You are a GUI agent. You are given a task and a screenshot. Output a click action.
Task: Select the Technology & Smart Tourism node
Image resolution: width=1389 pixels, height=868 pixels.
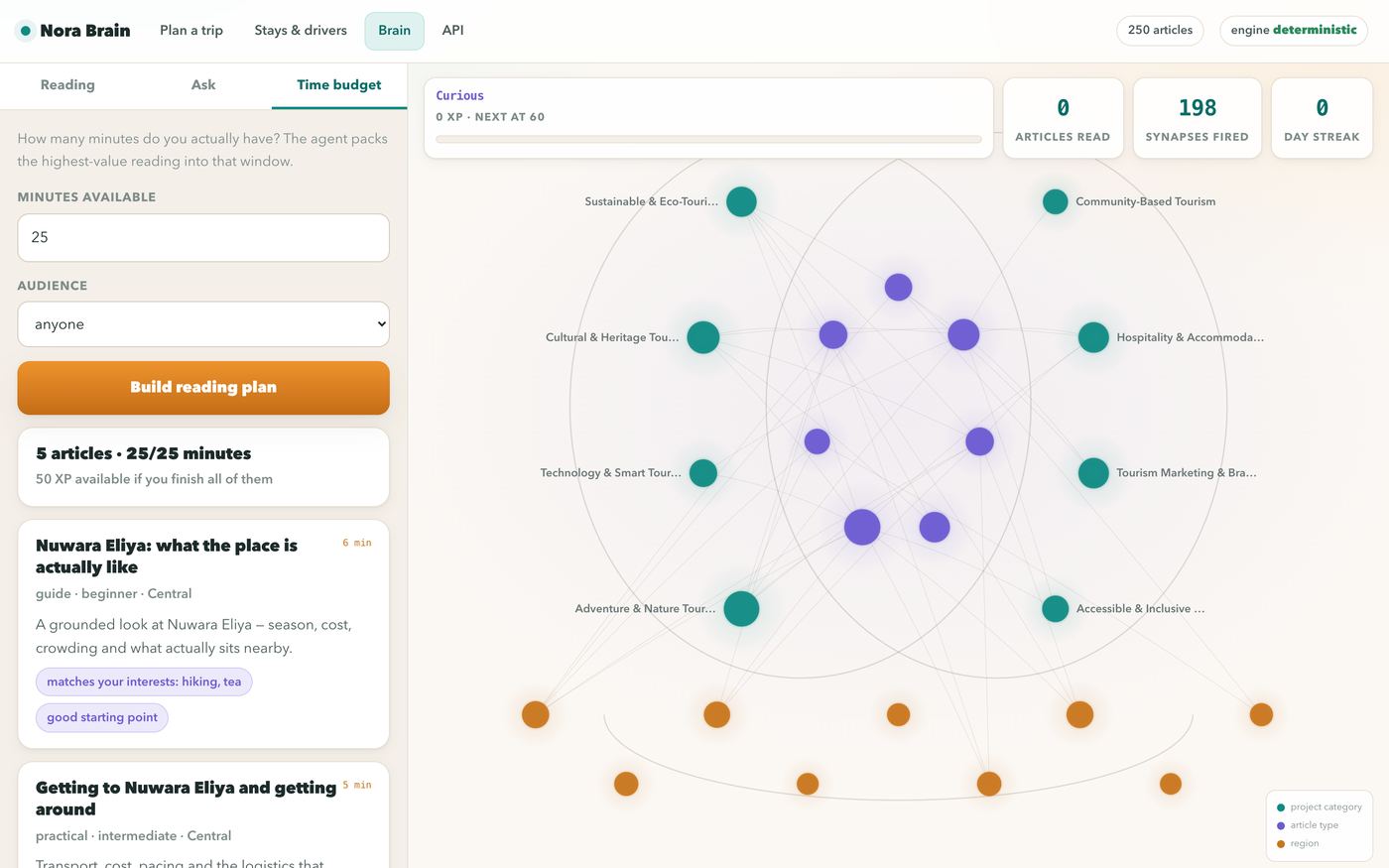coord(703,473)
